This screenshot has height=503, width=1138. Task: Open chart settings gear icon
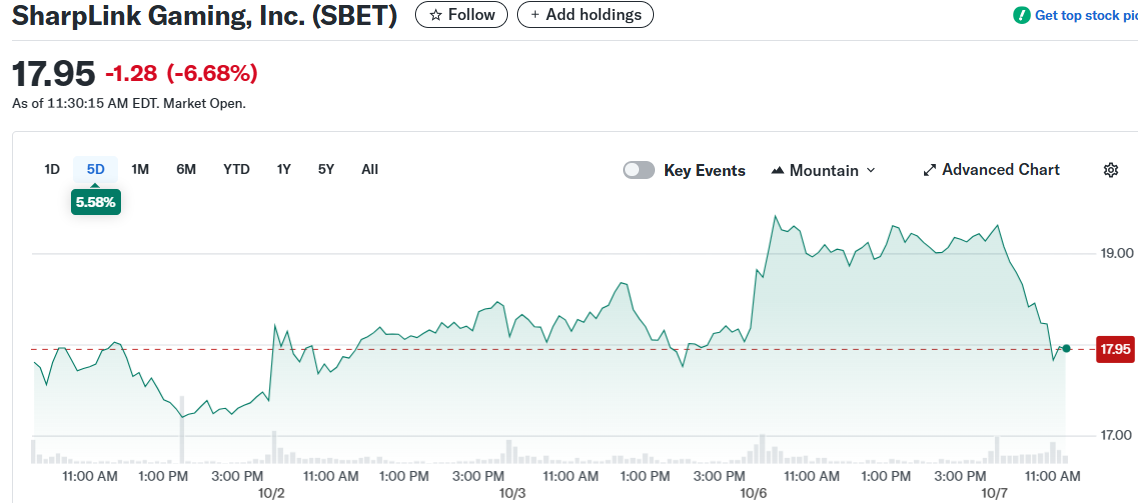pyautogui.click(x=1110, y=170)
